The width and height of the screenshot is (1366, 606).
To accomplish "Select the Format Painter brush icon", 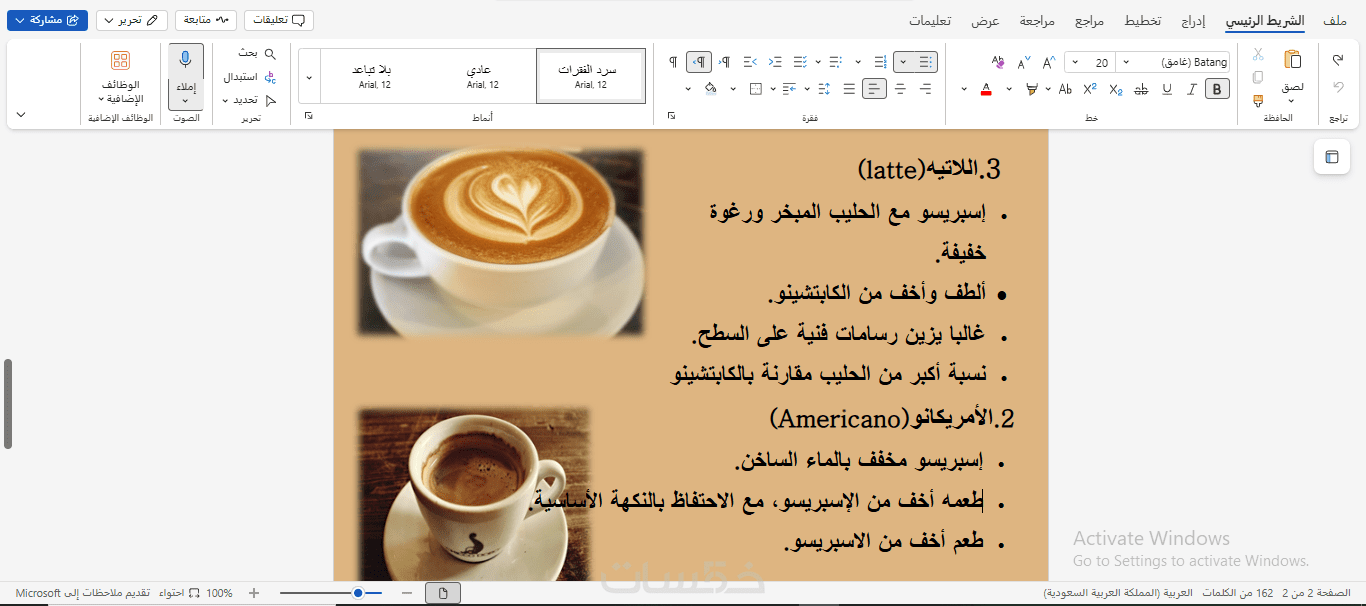I will point(1258,101).
